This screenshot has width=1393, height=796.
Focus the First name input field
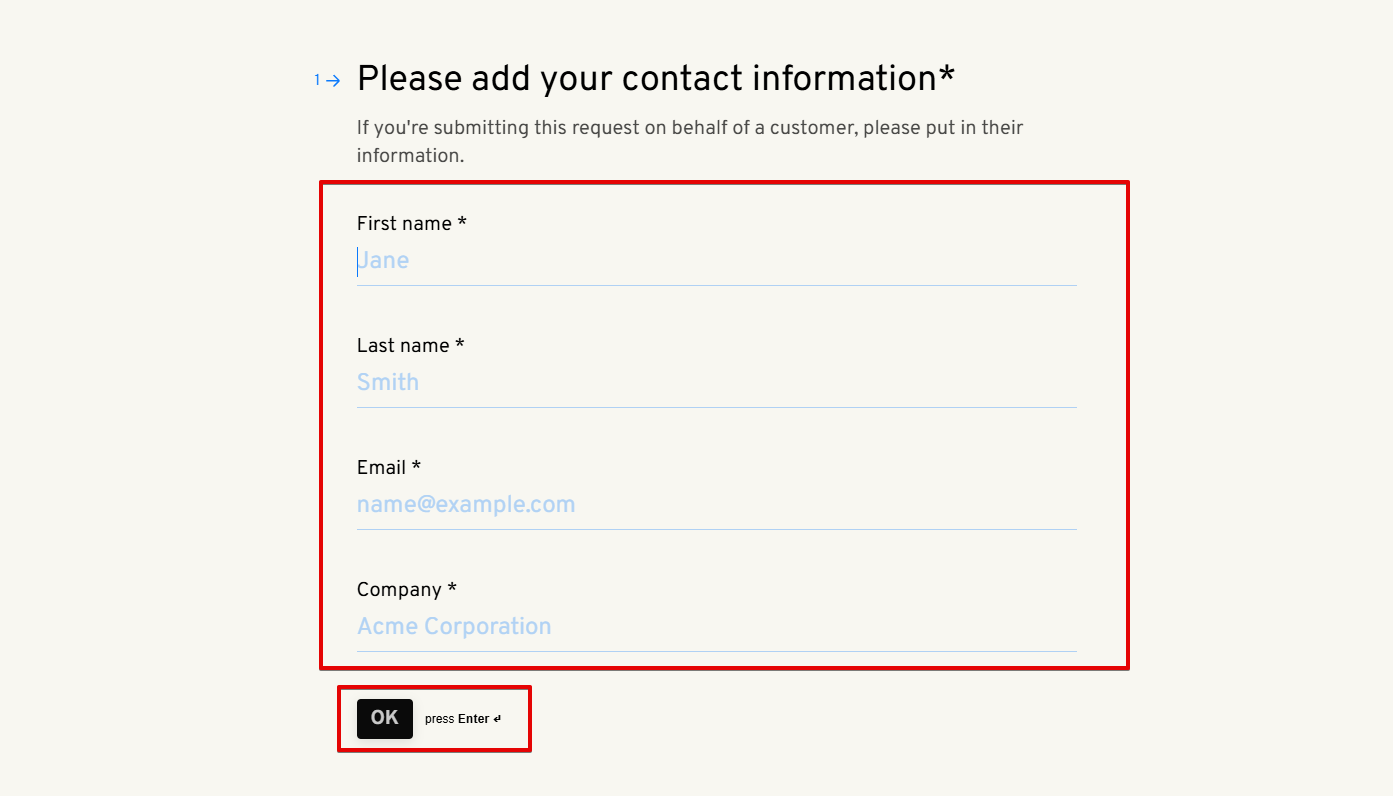click(x=715, y=261)
